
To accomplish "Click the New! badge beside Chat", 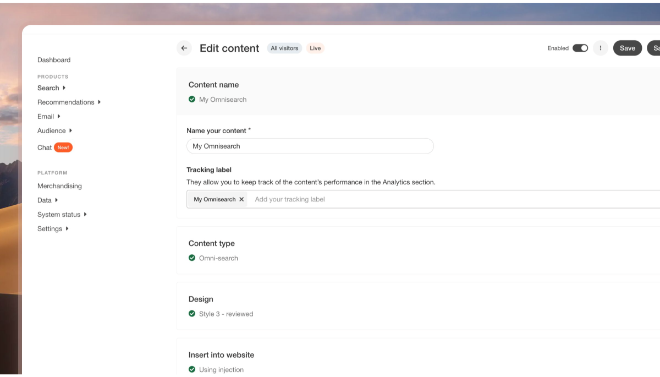I will 63,147.
